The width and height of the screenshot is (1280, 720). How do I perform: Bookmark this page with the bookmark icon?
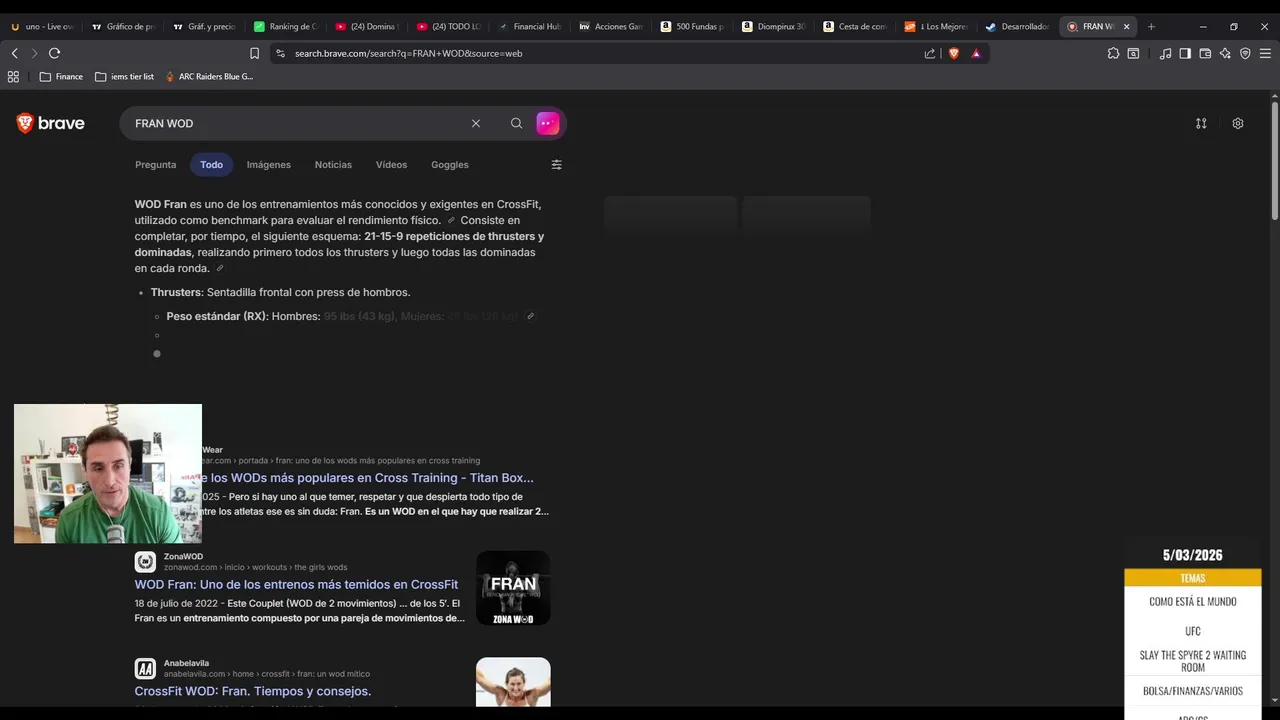pos(254,53)
